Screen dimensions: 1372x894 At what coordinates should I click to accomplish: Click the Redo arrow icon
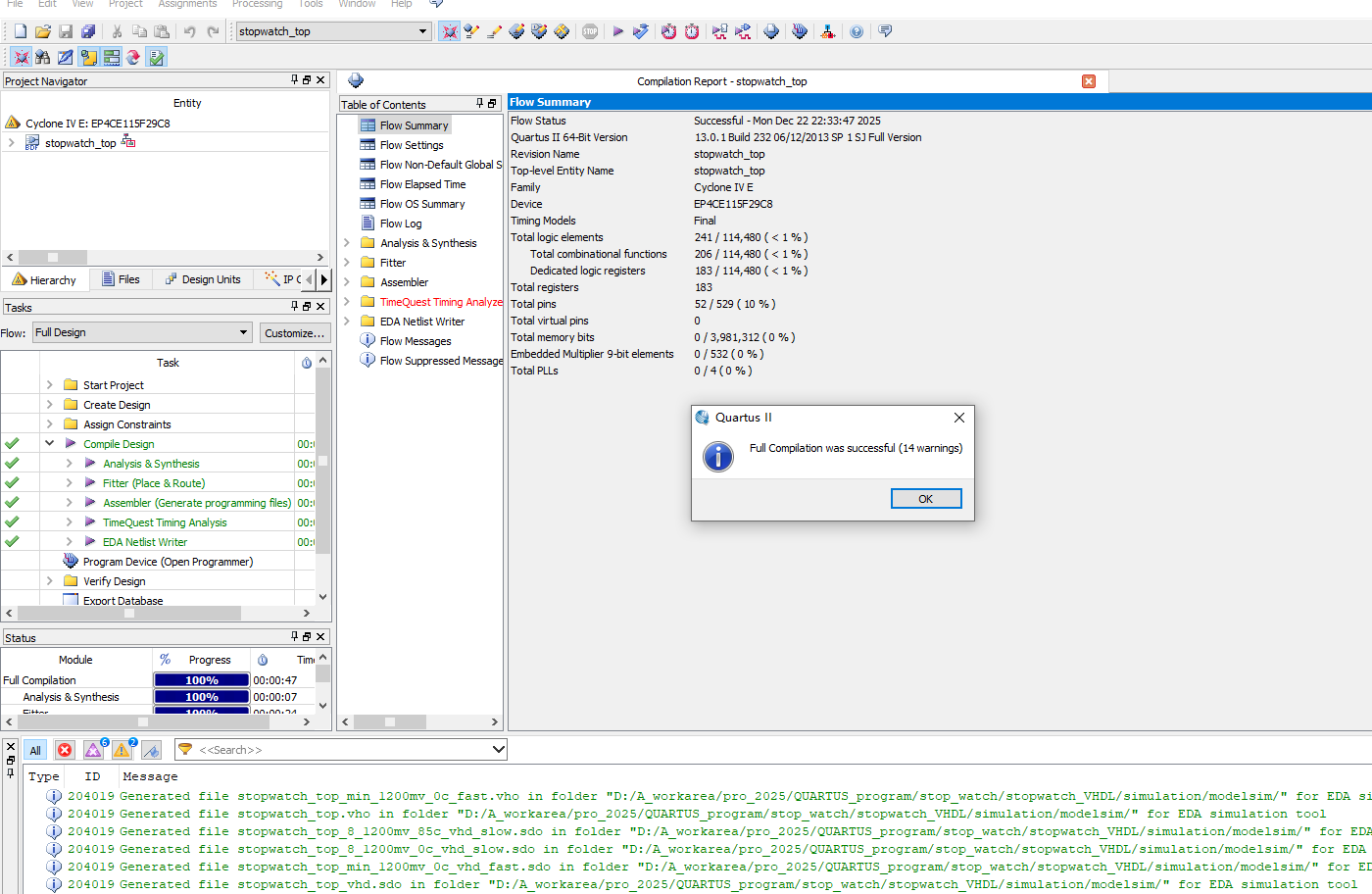pos(213,31)
